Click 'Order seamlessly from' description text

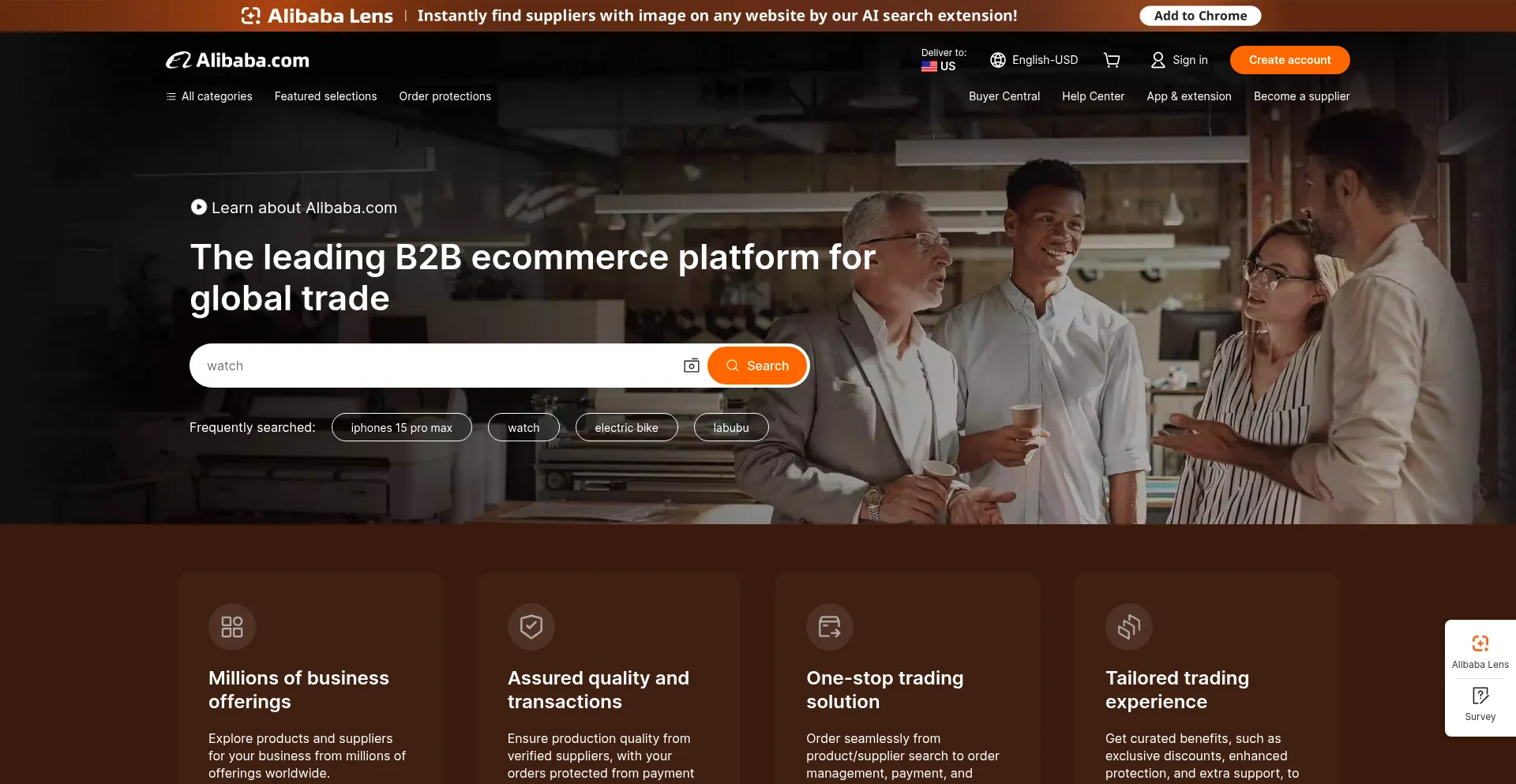pyautogui.click(x=902, y=756)
